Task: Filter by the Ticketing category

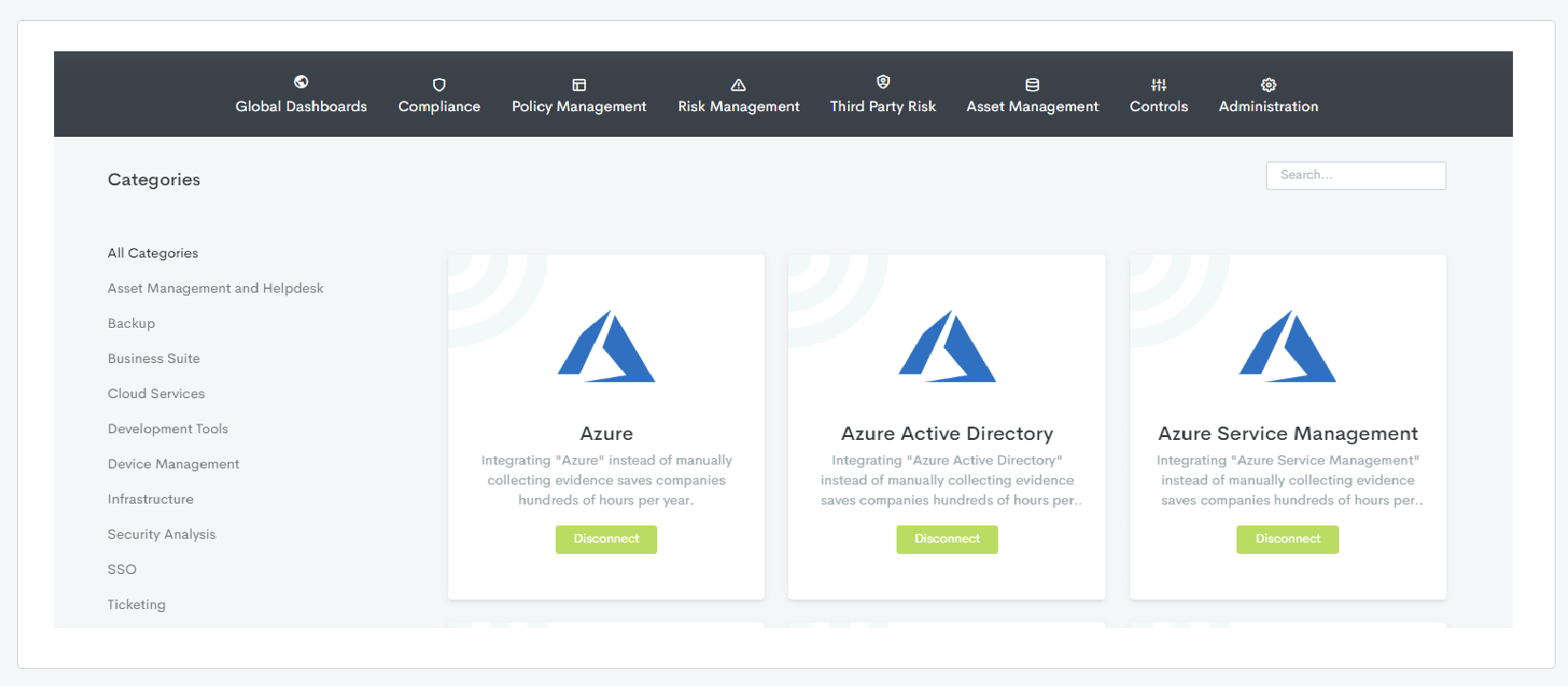Action: (136, 604)
